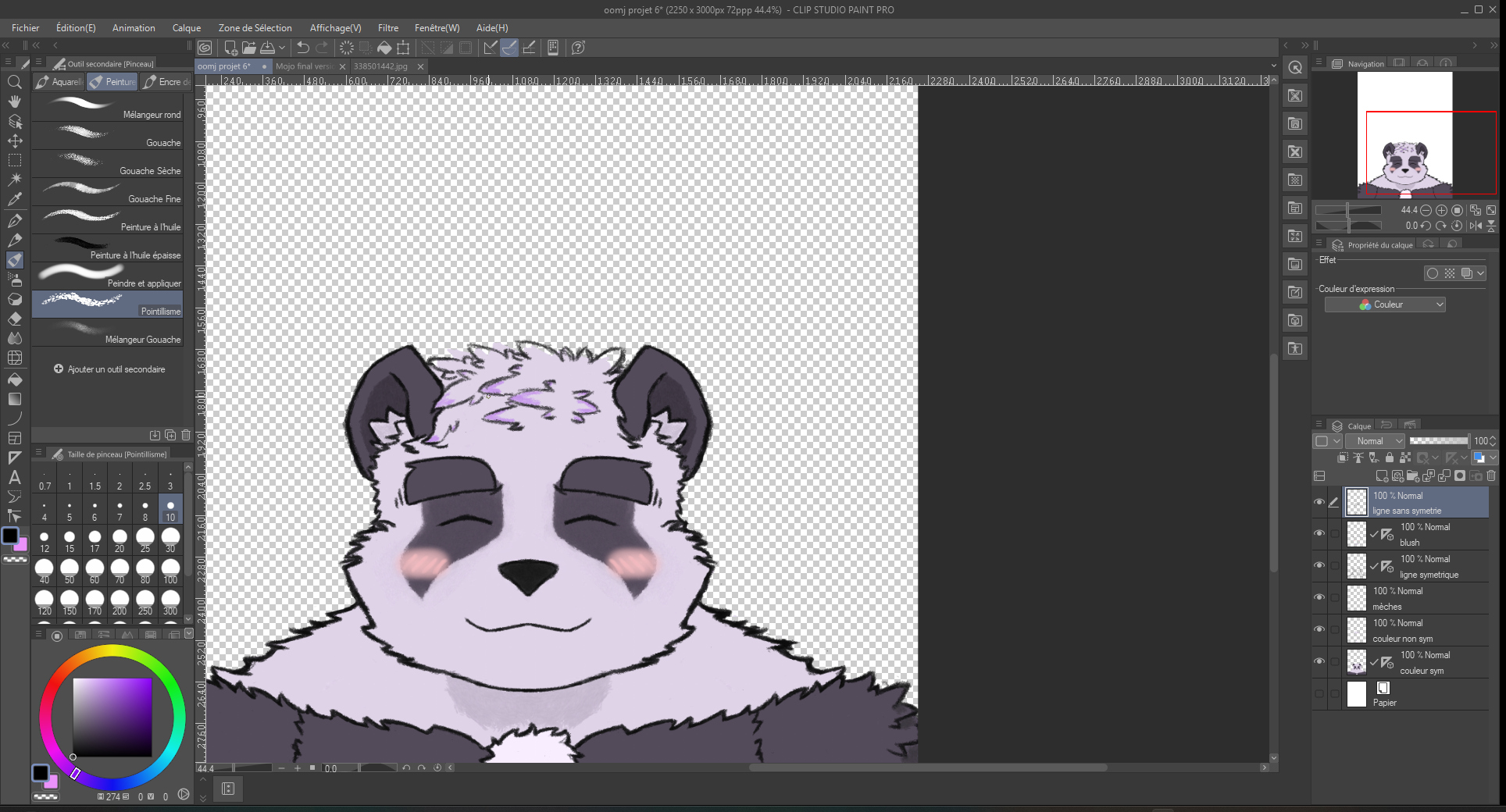Hide the blush layer

tap(1319, 534)
